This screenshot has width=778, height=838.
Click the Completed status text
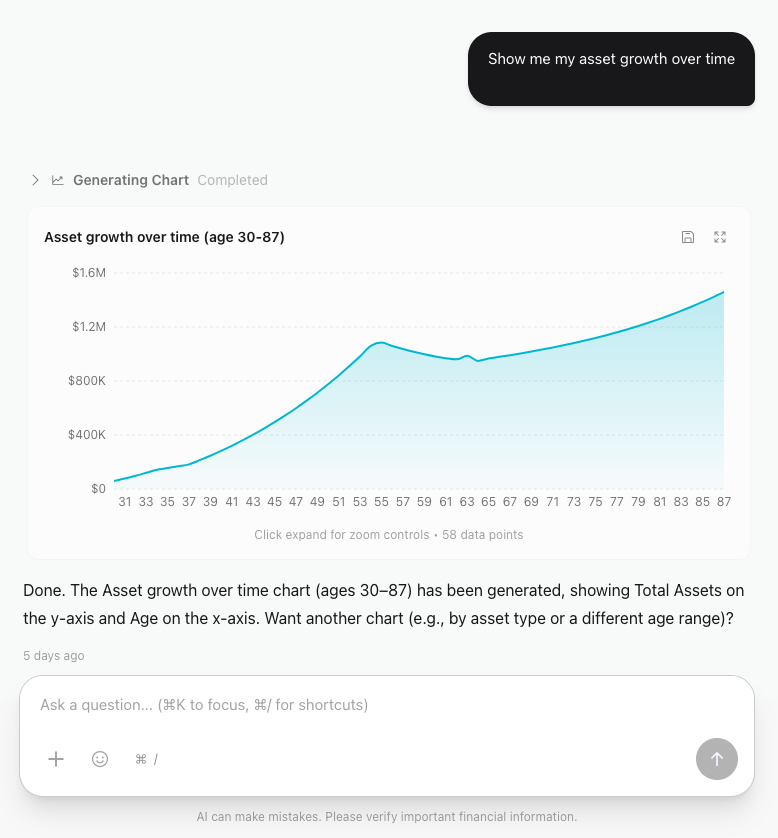point(232,180)
